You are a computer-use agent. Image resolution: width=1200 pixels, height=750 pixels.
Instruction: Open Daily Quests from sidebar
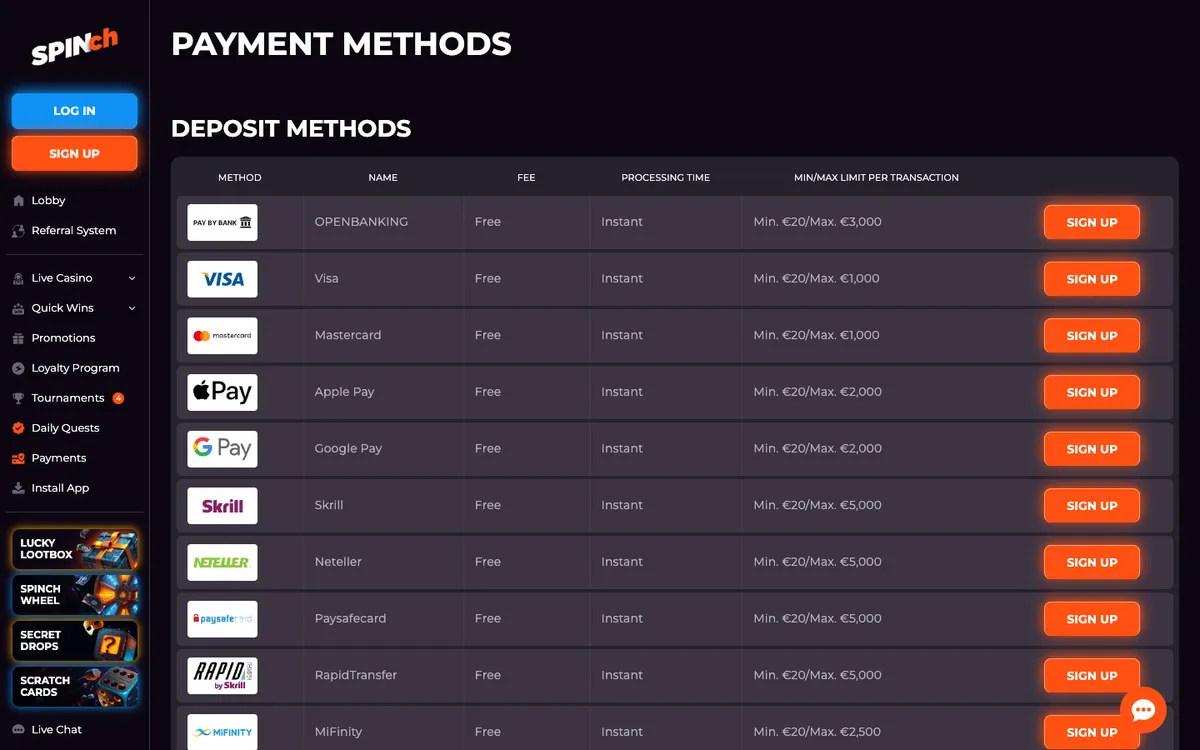(65, 429)
